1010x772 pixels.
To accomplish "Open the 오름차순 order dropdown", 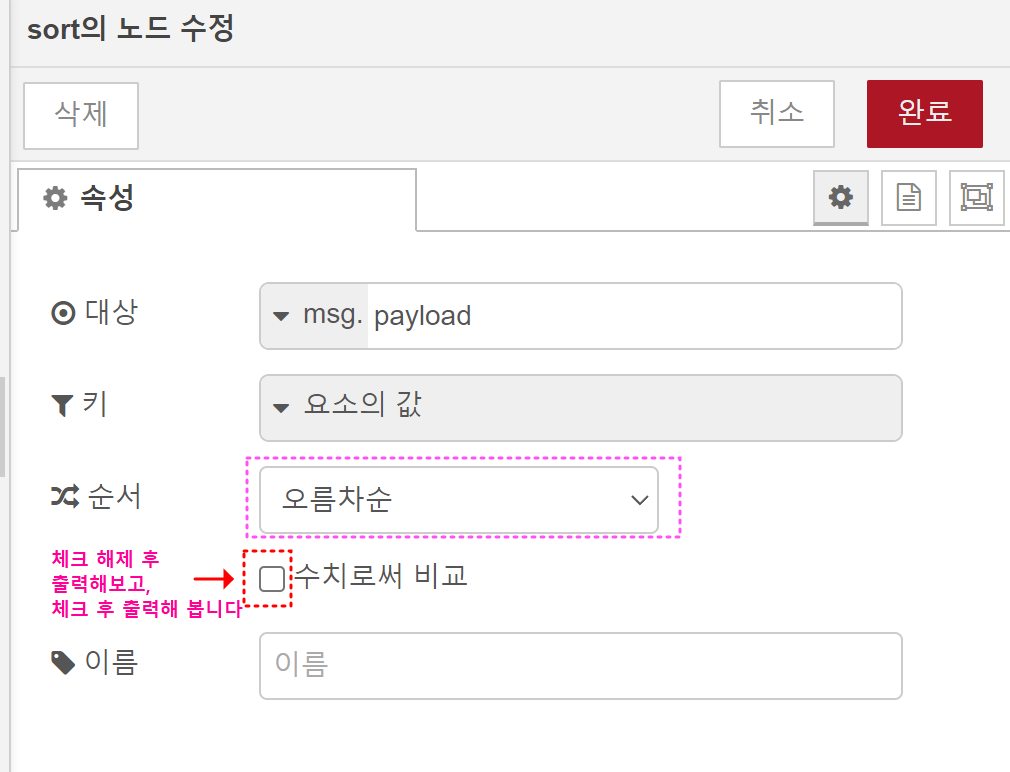I will tap(459, 500).
